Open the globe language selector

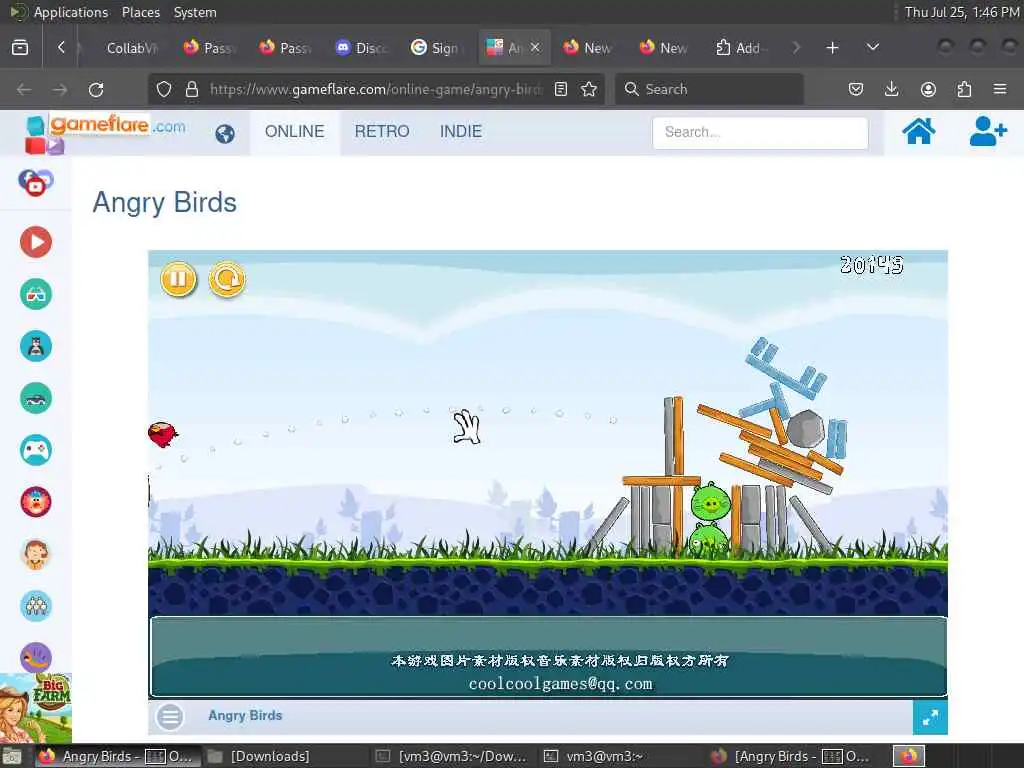(225, 134)
